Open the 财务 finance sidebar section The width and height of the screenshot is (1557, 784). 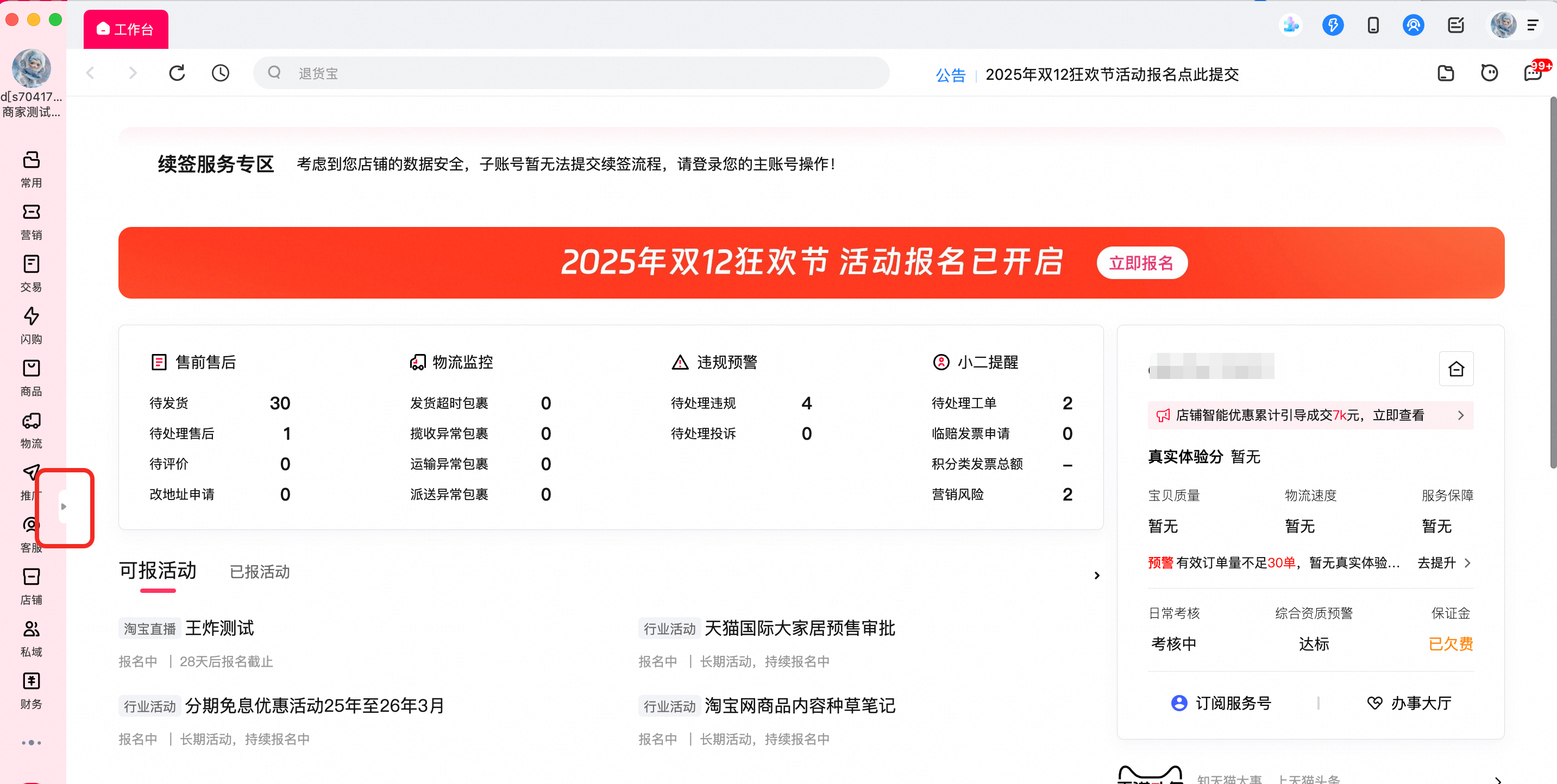click(31, 691)
